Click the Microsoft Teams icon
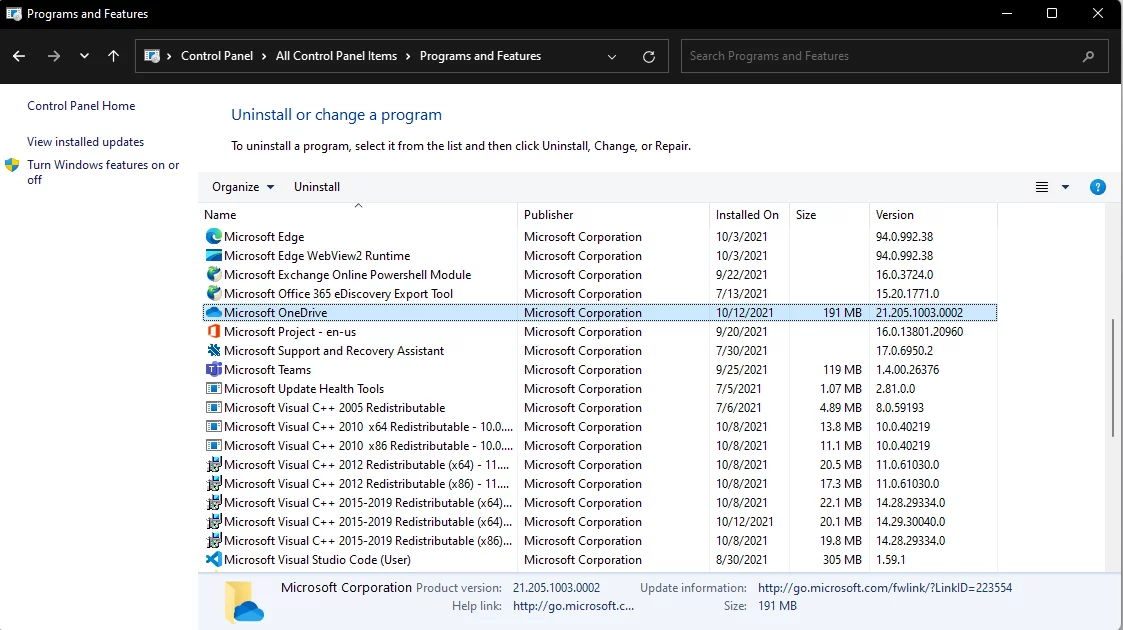 click(x=213, y=369)
